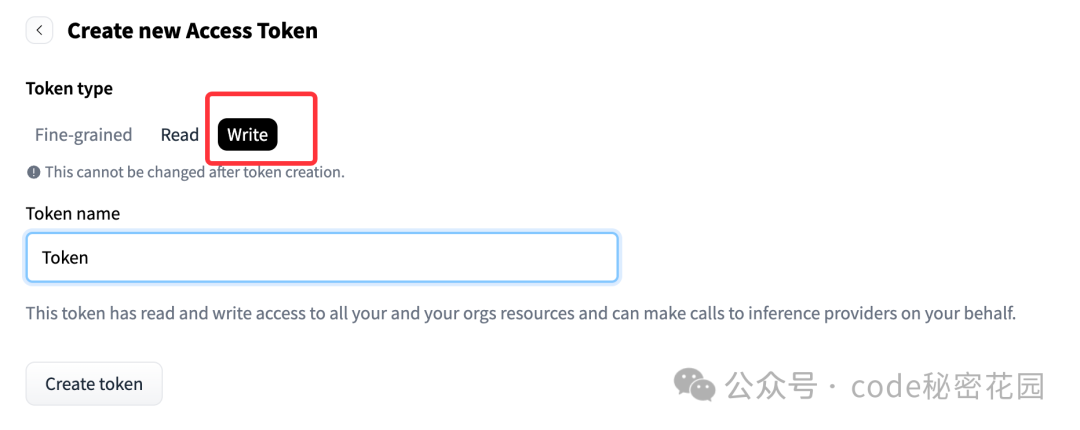
Task: Click the "Token name" field label
Action: [x=73, y=213]
